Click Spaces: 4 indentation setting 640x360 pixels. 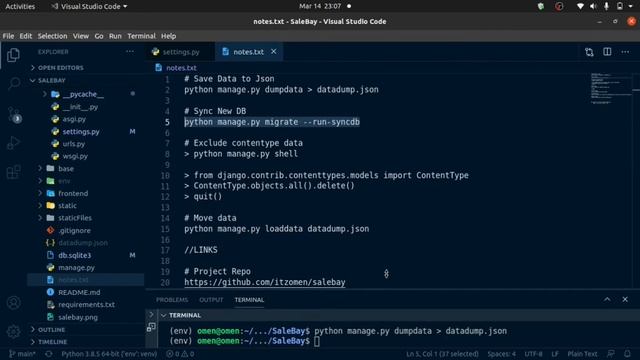pyautogui.click(x=502, y=354)
